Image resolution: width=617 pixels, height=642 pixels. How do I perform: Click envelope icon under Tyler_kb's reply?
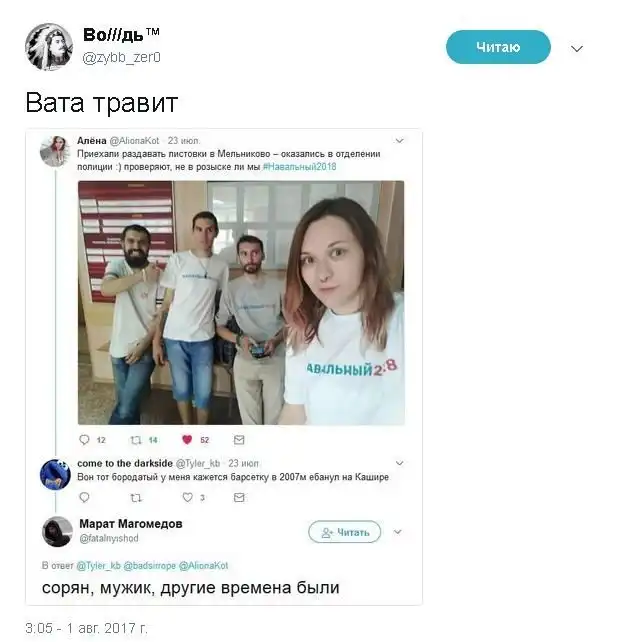(x=239, y=497)
